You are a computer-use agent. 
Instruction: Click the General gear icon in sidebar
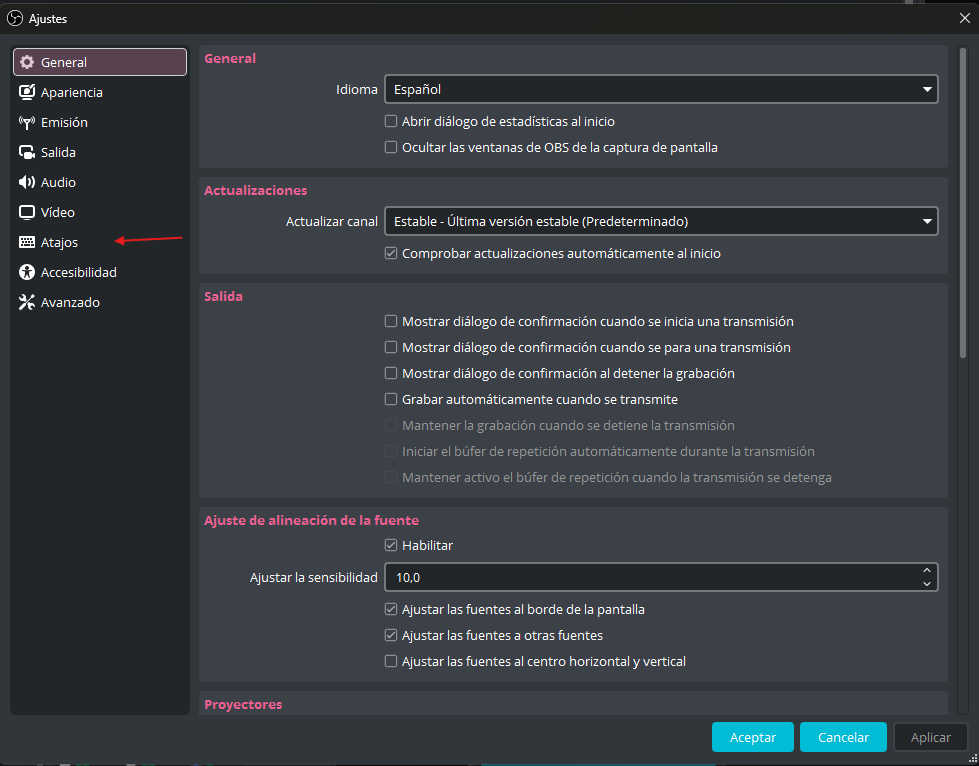point(27,62)
